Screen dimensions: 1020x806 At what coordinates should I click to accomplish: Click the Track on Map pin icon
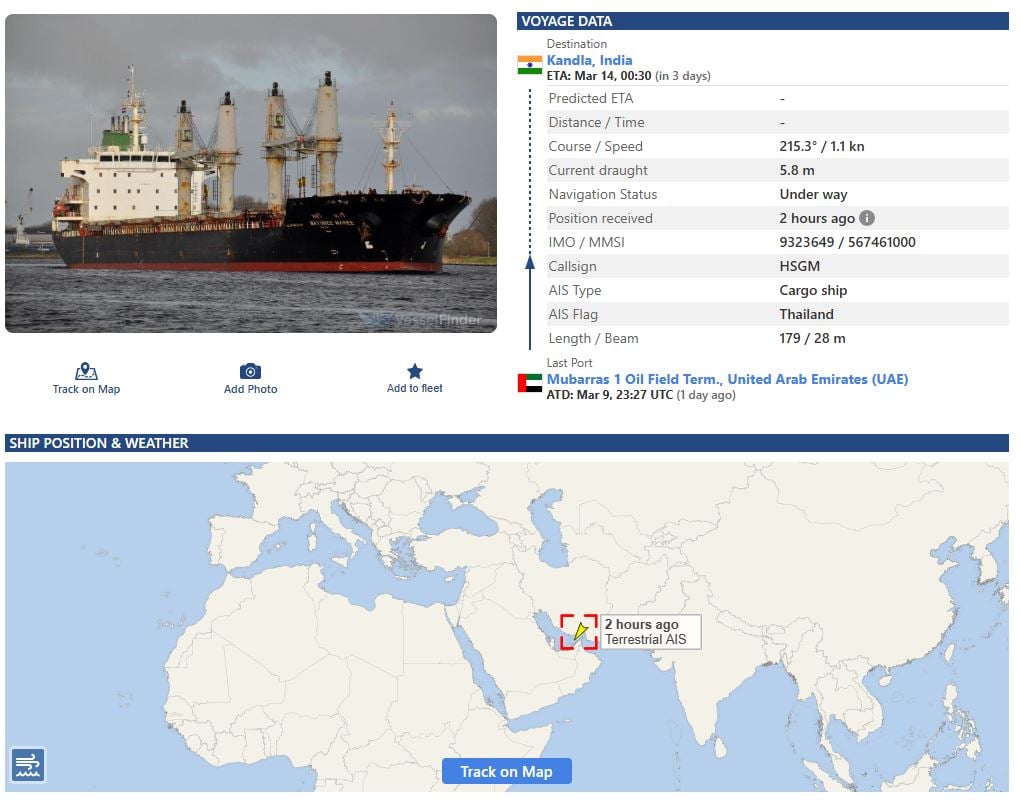pyautogui.click(x=86, y=371)
